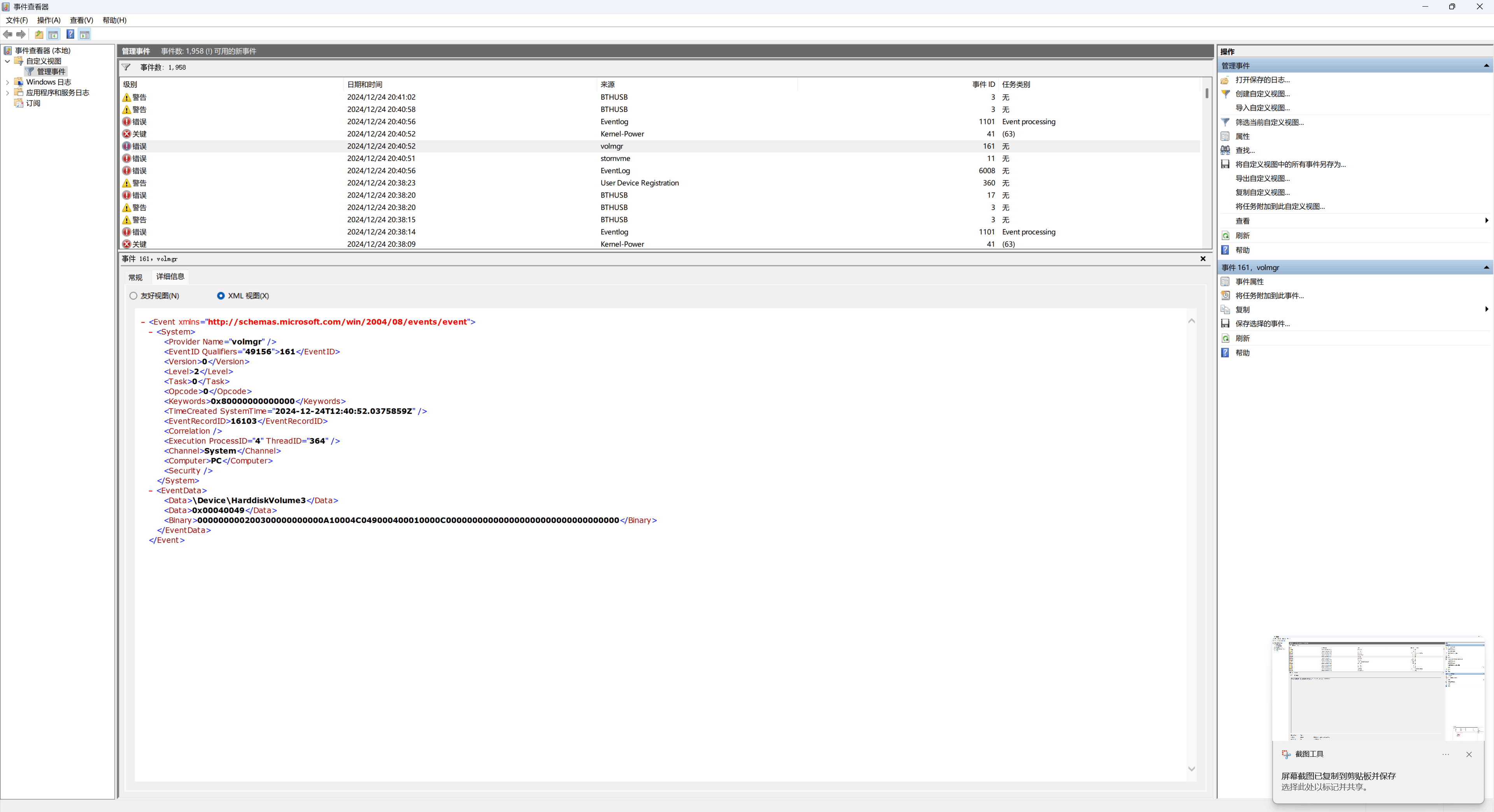Click the funnel icon beside 创建自定义视图
The height and width of the screenshot is (812, 1494).
pos(1226,94)
